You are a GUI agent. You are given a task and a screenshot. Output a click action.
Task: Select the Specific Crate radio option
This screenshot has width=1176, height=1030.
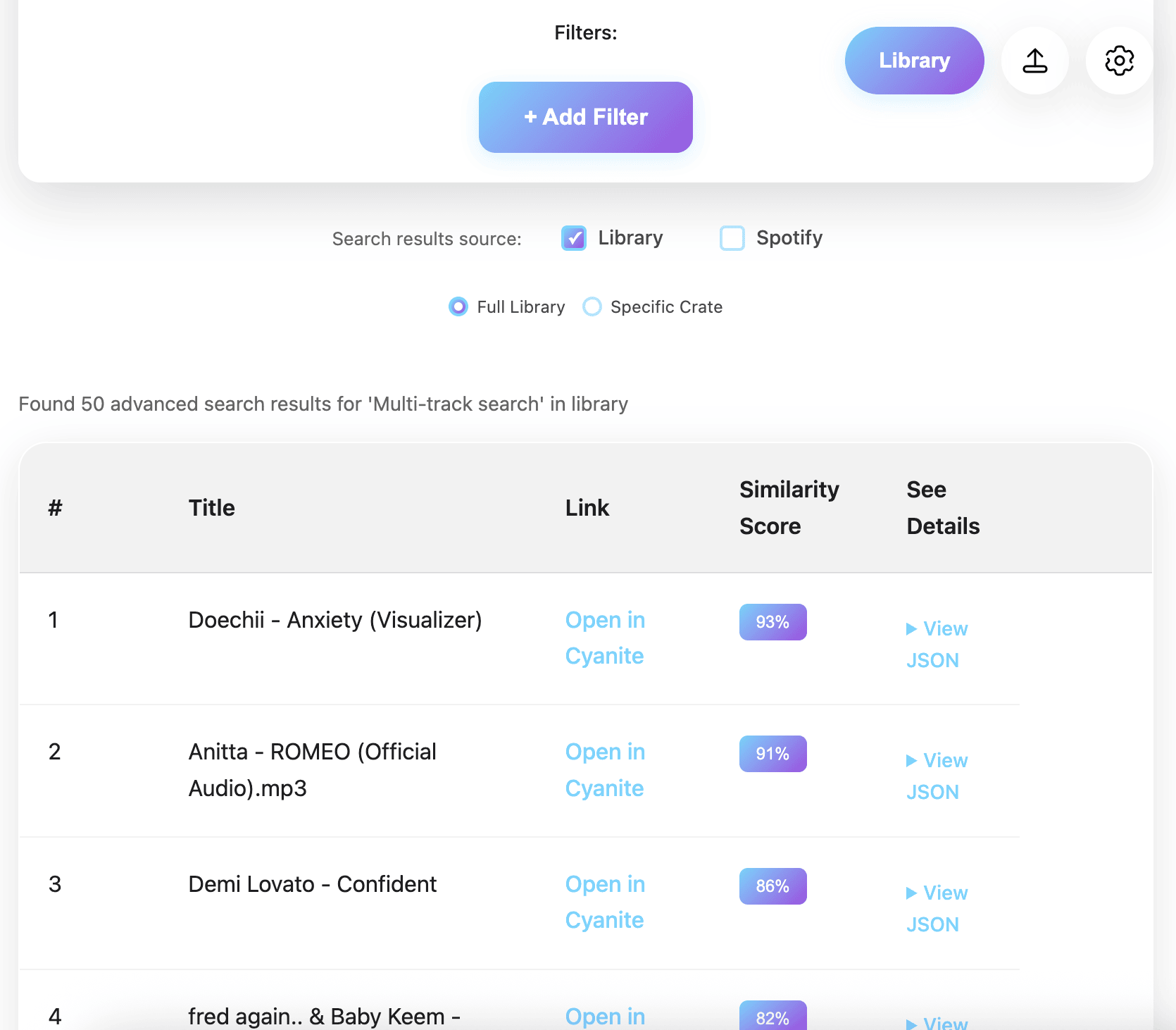tap(592, 307)
